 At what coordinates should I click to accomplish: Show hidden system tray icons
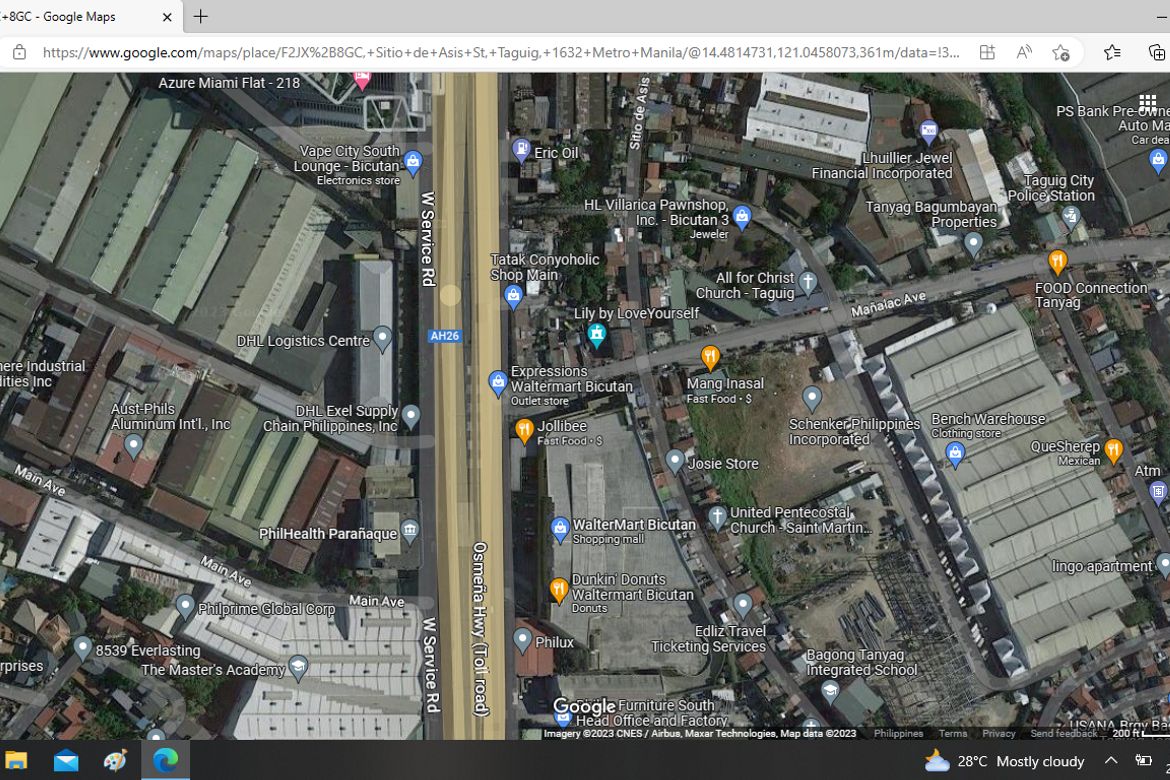point(1110,761)
